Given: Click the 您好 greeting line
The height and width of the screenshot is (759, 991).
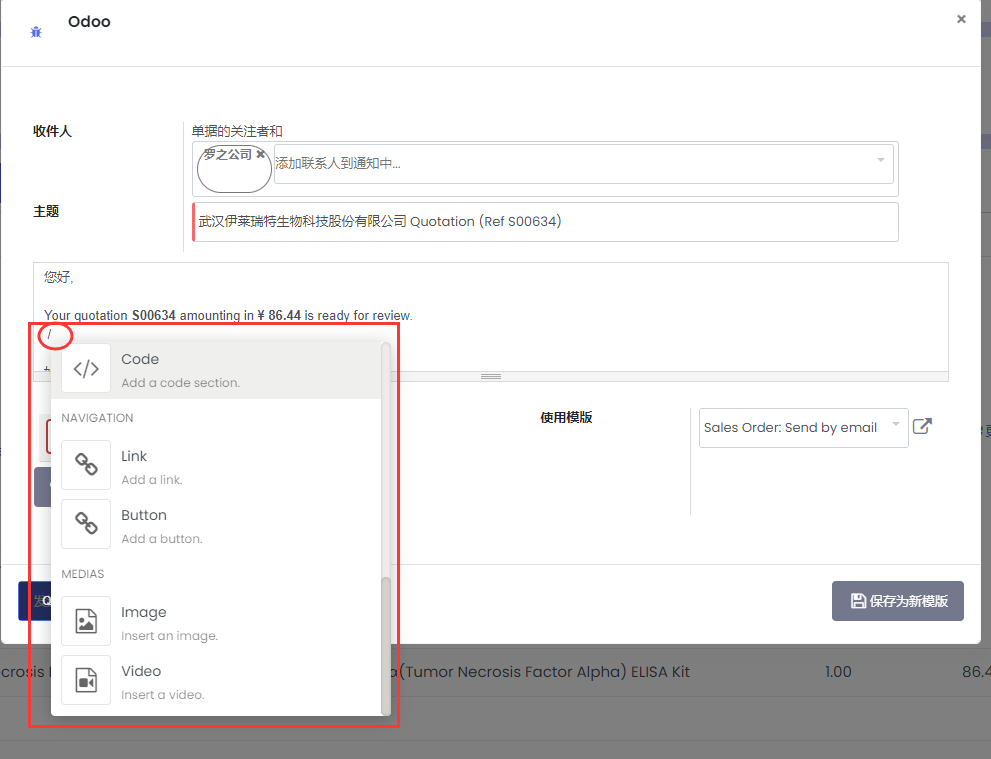Looking at the screenshot, I should pos(59,278).
